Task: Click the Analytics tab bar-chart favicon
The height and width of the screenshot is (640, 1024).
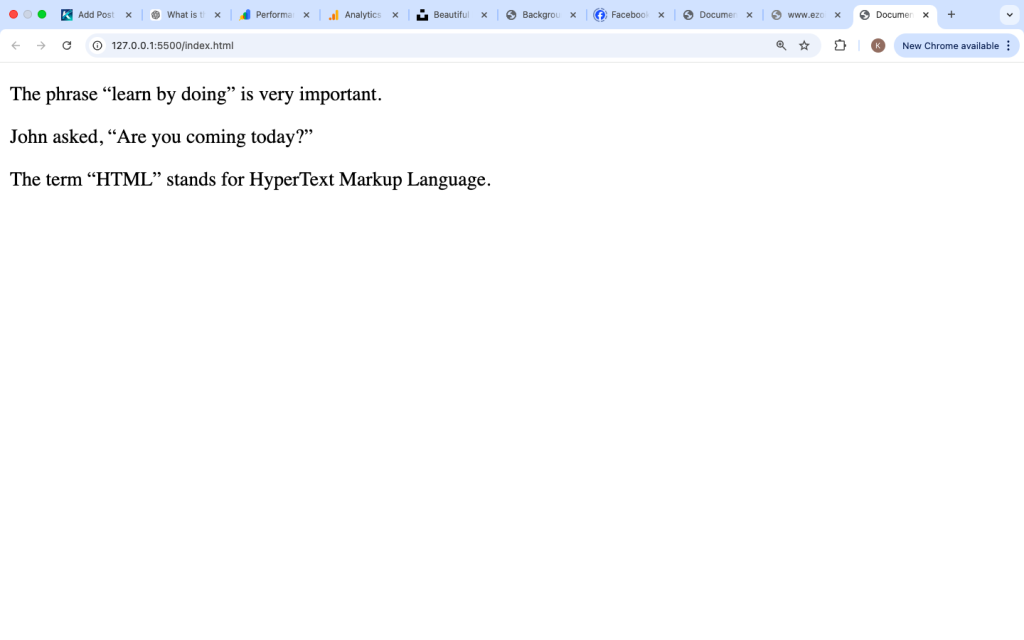Action: pyautogui.click(x=334, y=14)
